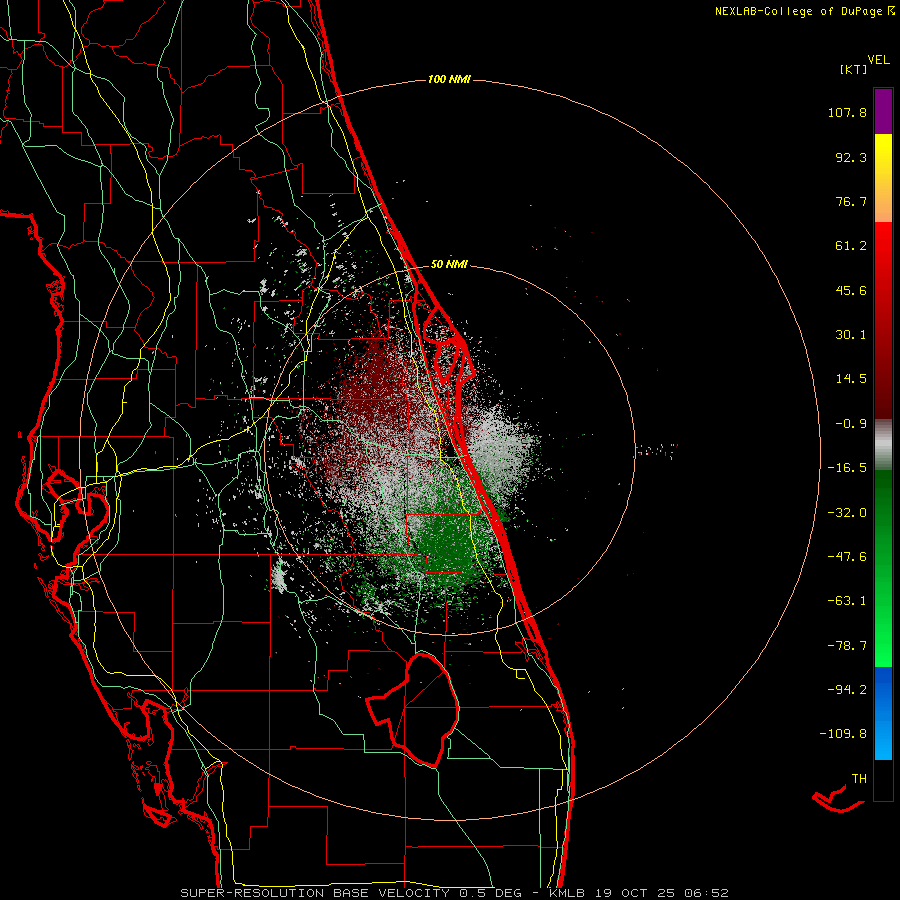
Task: Click the 30.1 velocity scale value
Action: click(x=851, y=335)
